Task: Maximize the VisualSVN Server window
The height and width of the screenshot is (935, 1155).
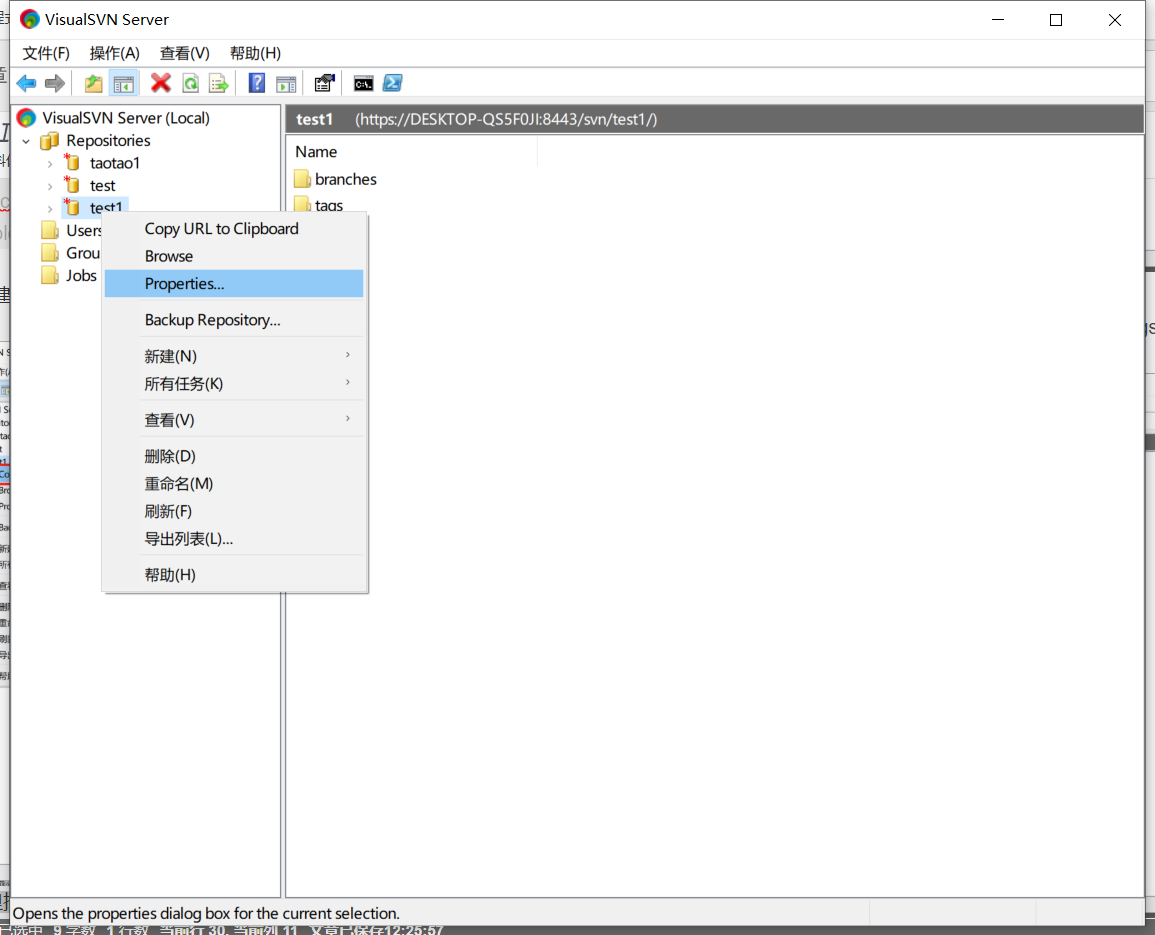Action: [1056, 20]
